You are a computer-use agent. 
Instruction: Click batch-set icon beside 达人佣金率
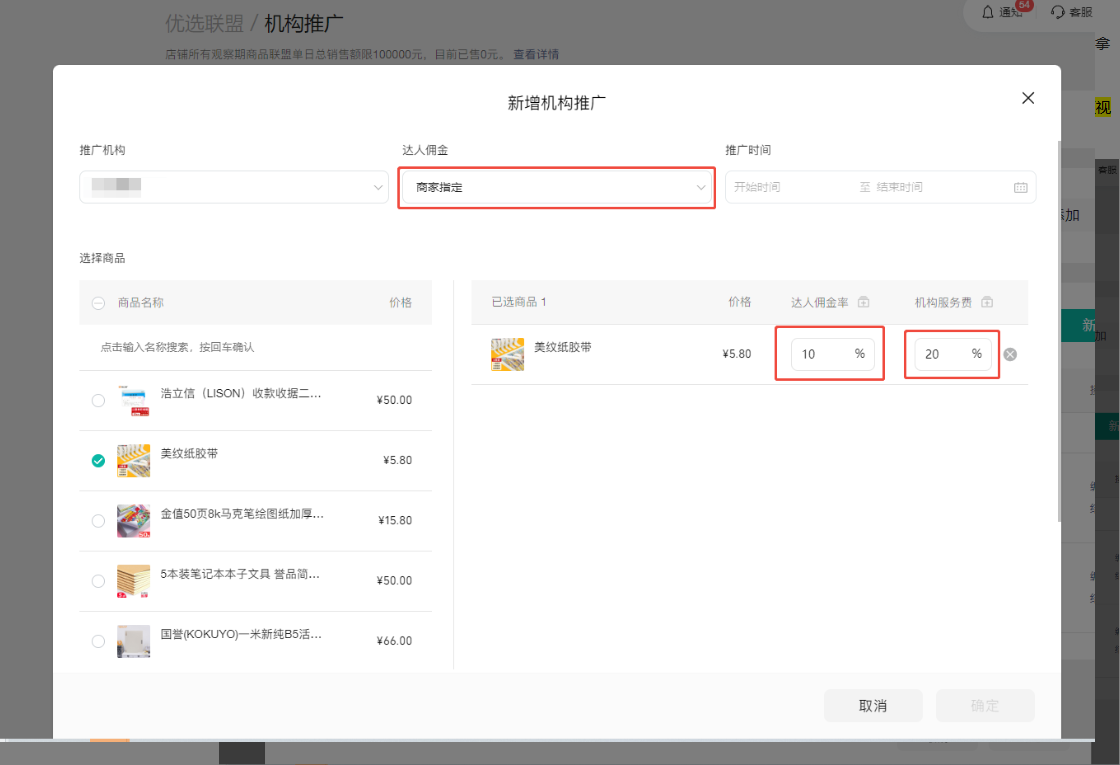864,302
